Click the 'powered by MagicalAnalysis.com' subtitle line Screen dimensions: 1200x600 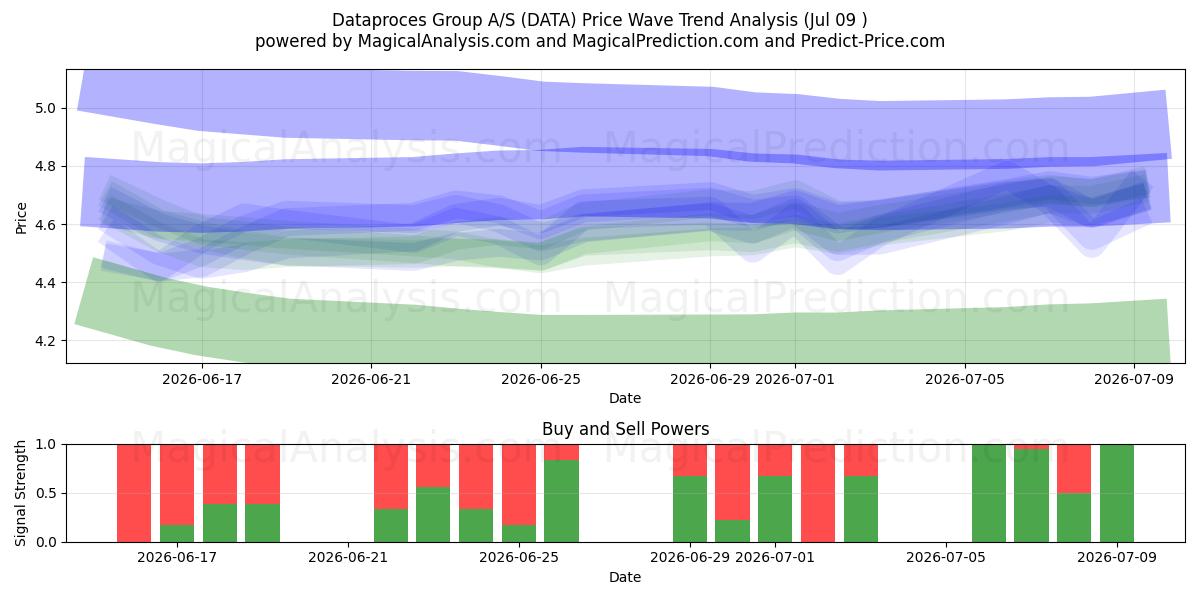point(600,41)
